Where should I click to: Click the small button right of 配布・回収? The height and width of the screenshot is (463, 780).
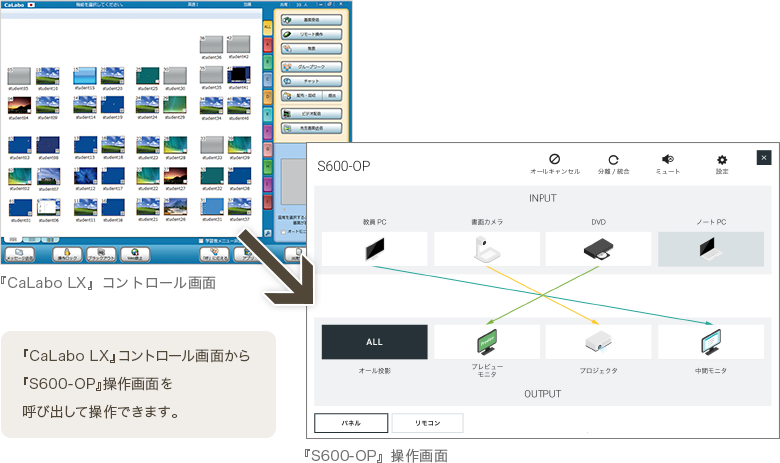point(332,95)
